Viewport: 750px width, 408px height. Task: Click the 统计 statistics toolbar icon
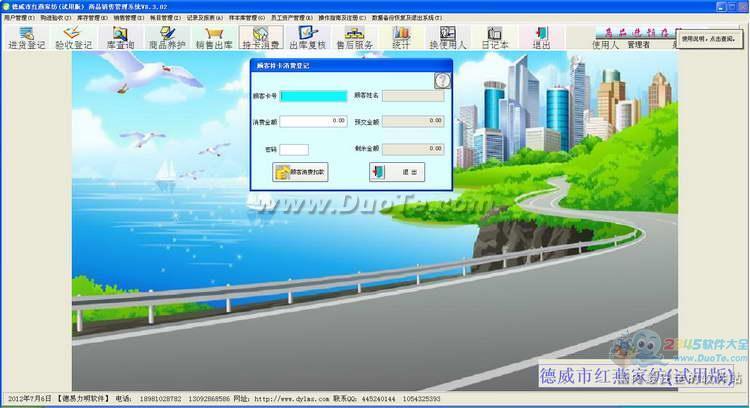pos(401,38)
